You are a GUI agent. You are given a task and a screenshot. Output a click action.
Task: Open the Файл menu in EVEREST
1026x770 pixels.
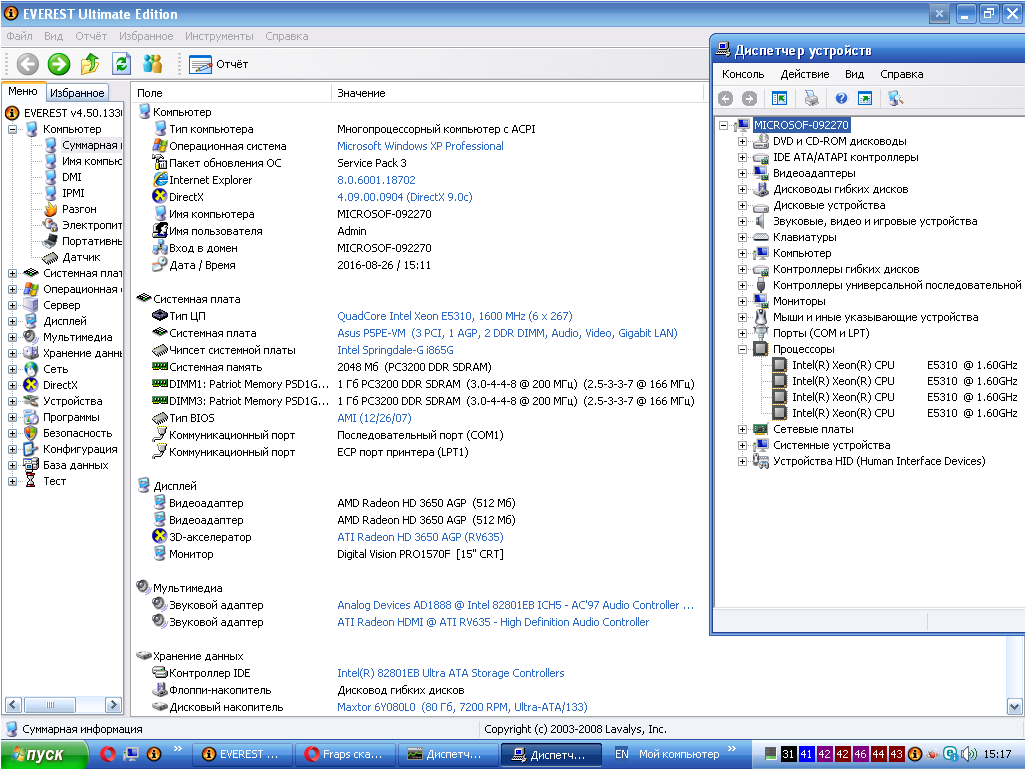click(20, 36)
